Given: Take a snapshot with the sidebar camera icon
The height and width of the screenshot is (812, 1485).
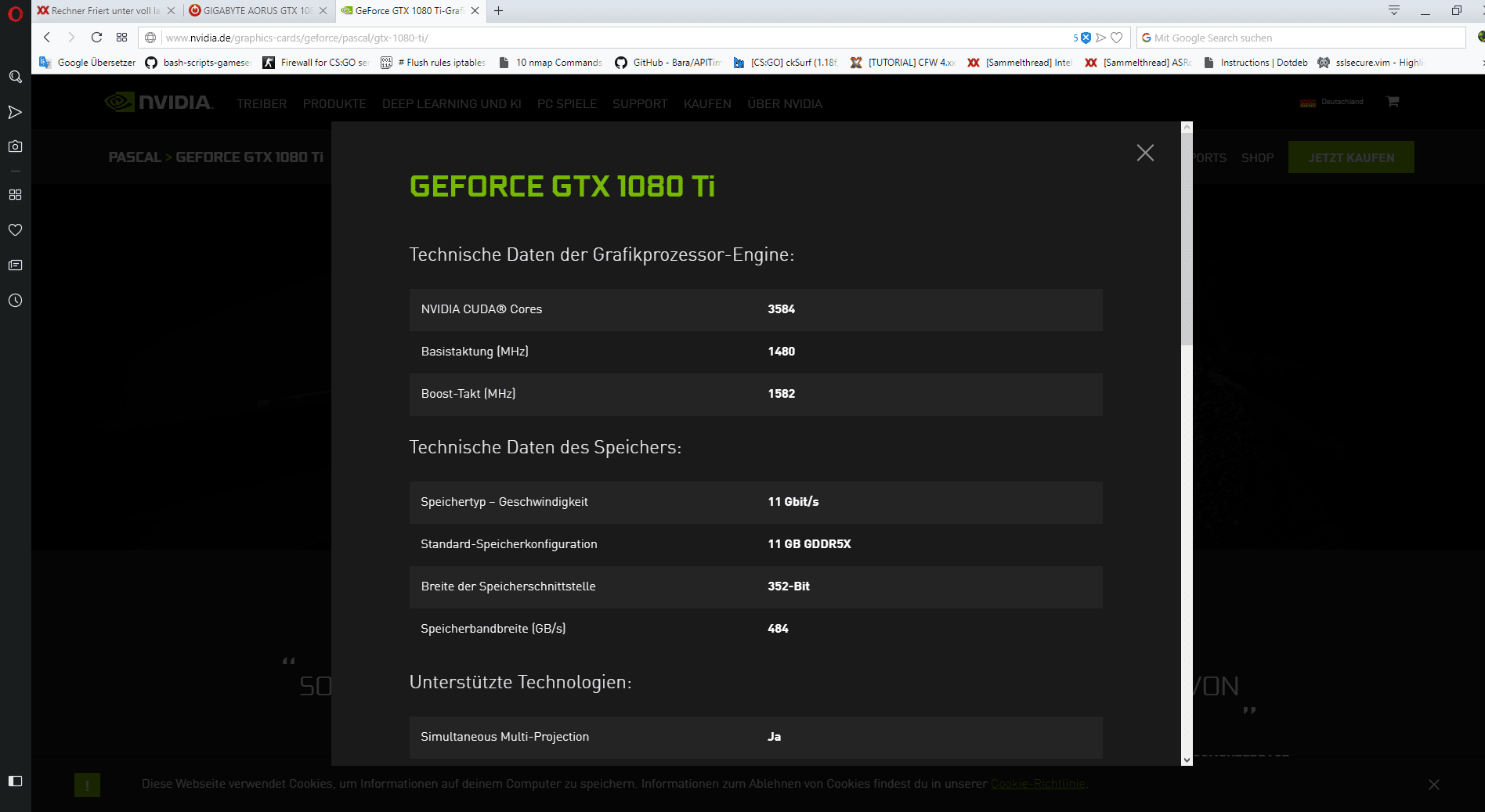Looking at the screenshot, I should pyautogui.click(x=15, y=146).
